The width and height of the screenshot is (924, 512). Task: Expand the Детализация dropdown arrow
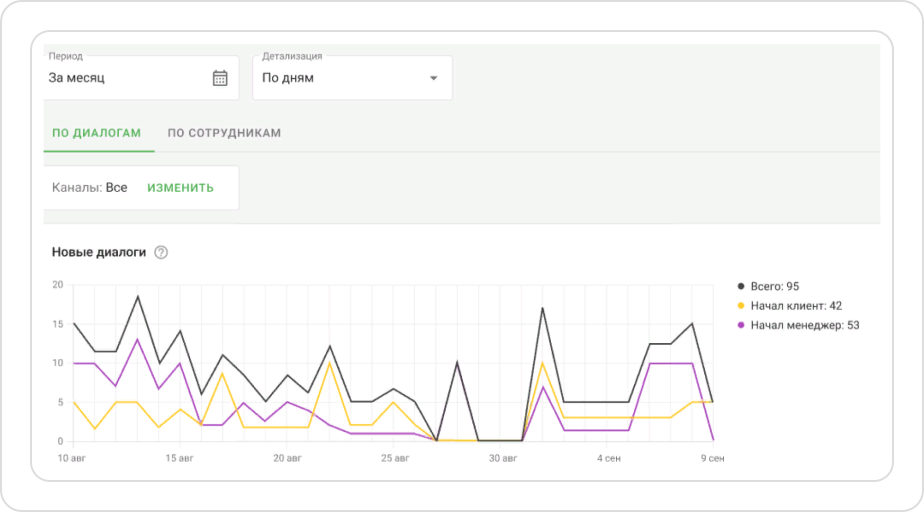(x=433, y=78)
